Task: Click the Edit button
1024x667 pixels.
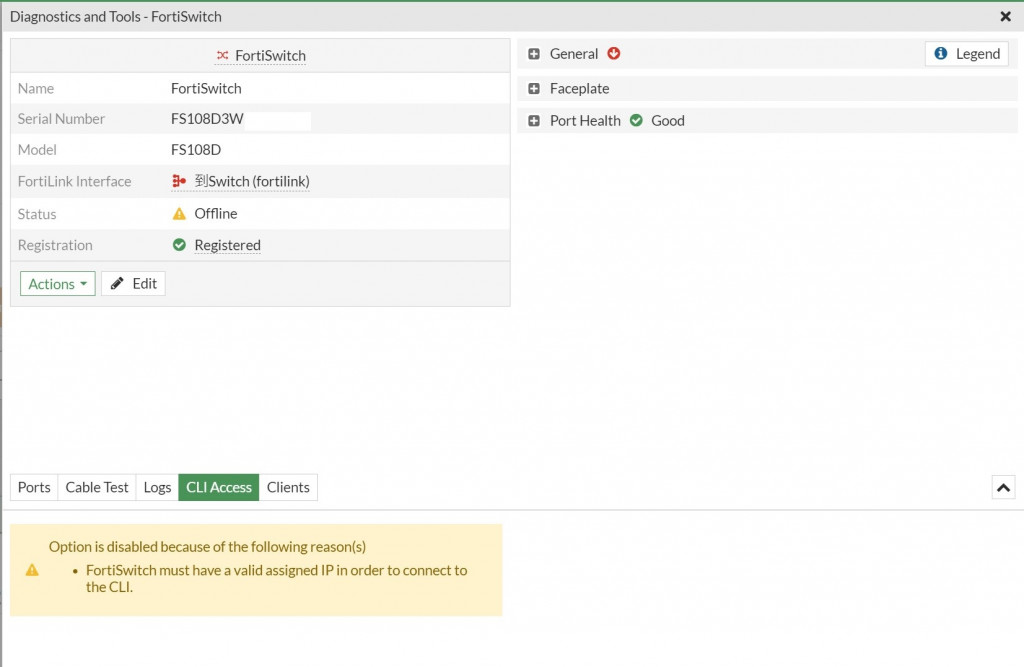Action: (133, 284)
